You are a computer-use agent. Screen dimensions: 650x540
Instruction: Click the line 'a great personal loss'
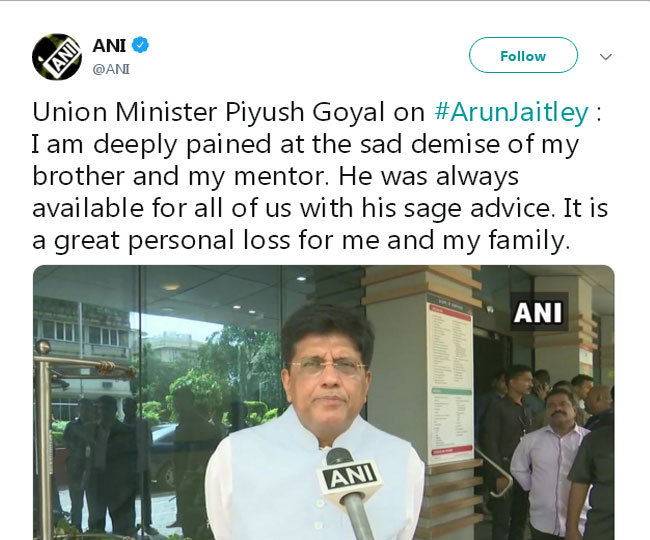[161, 240]
